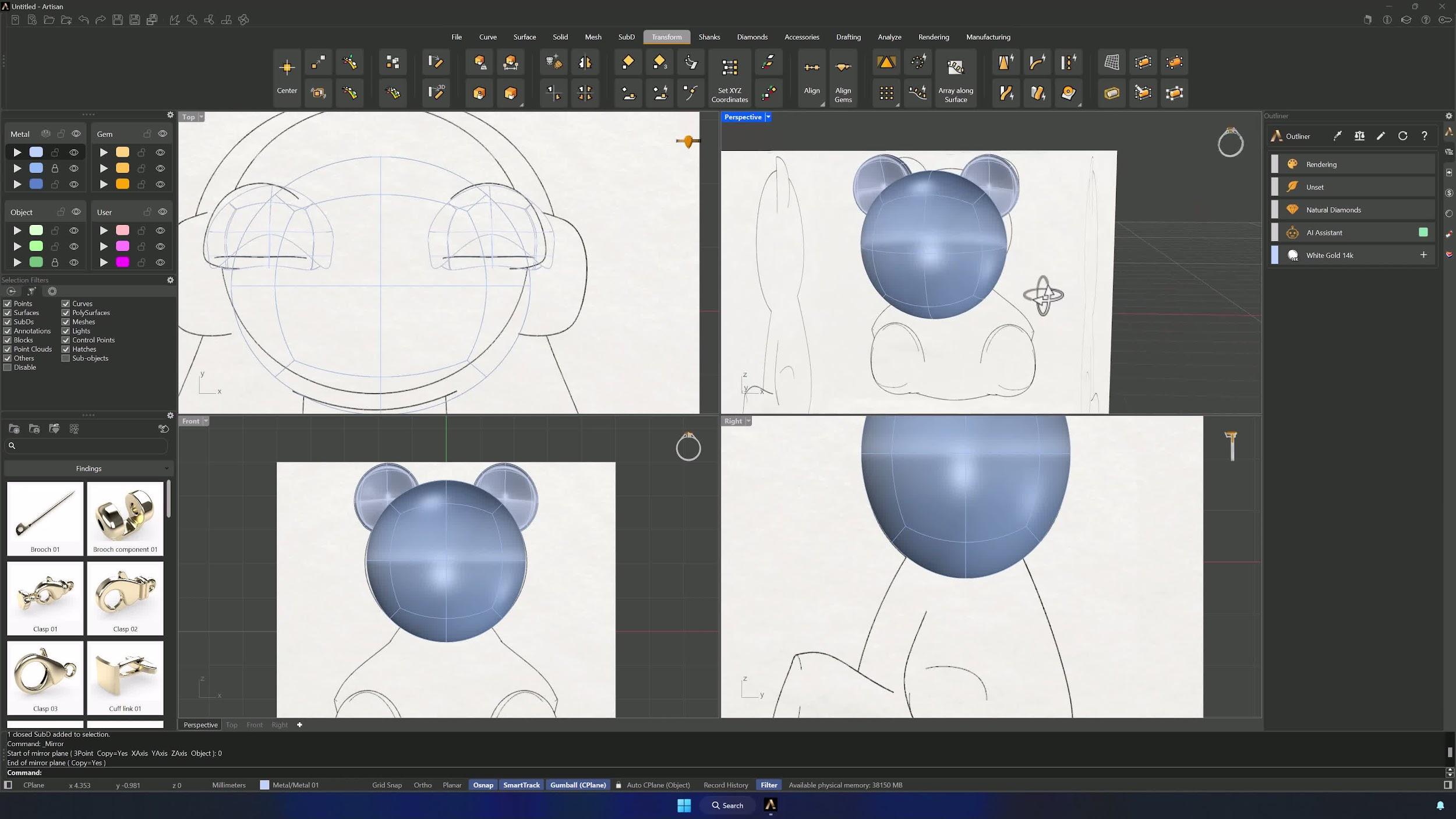Open the Top viewport dropdown menu
The image size is (1456, 819).
click(x=201, y=117)
